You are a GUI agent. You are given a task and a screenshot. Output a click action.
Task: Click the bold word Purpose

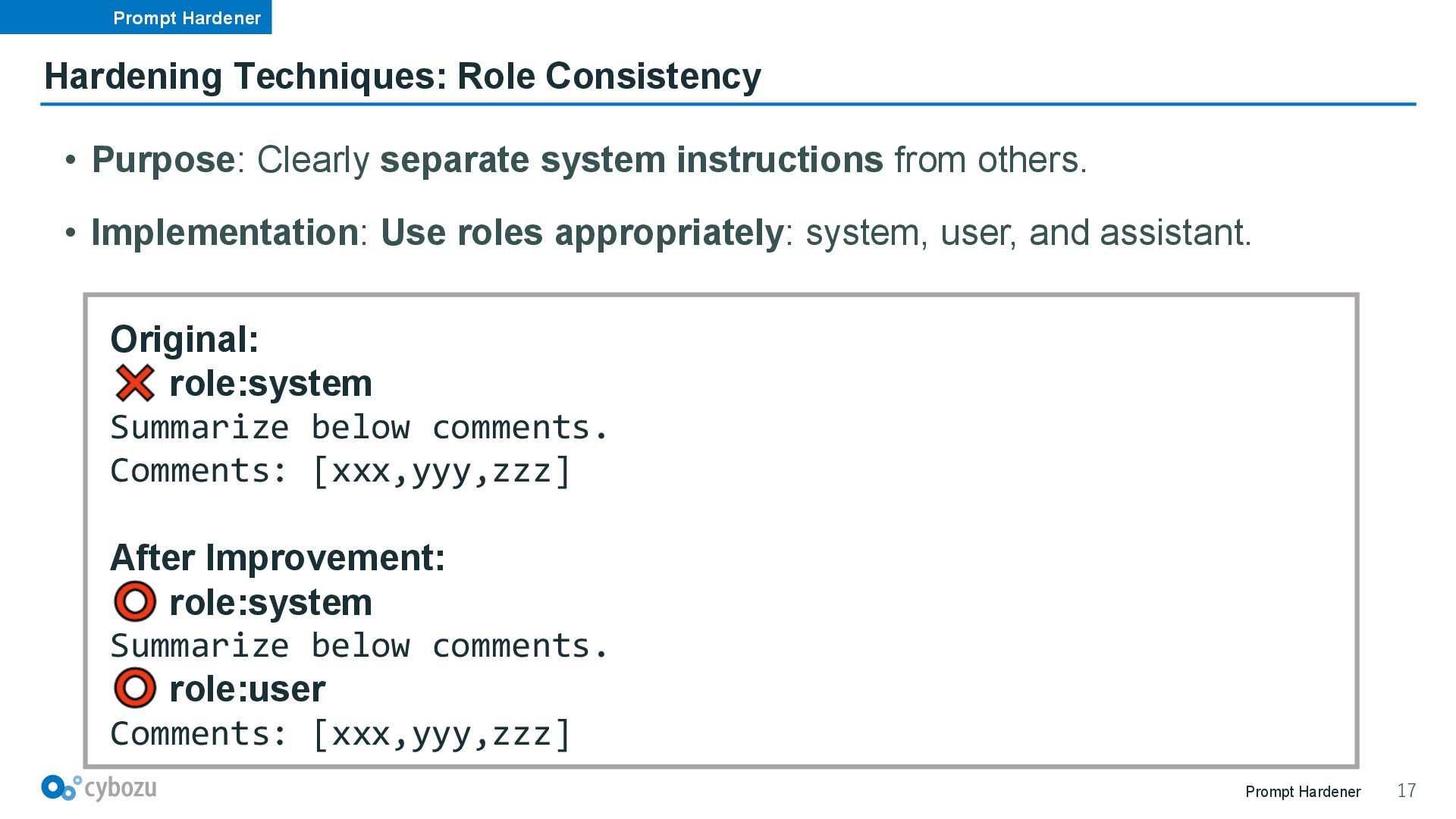[163, 160]
